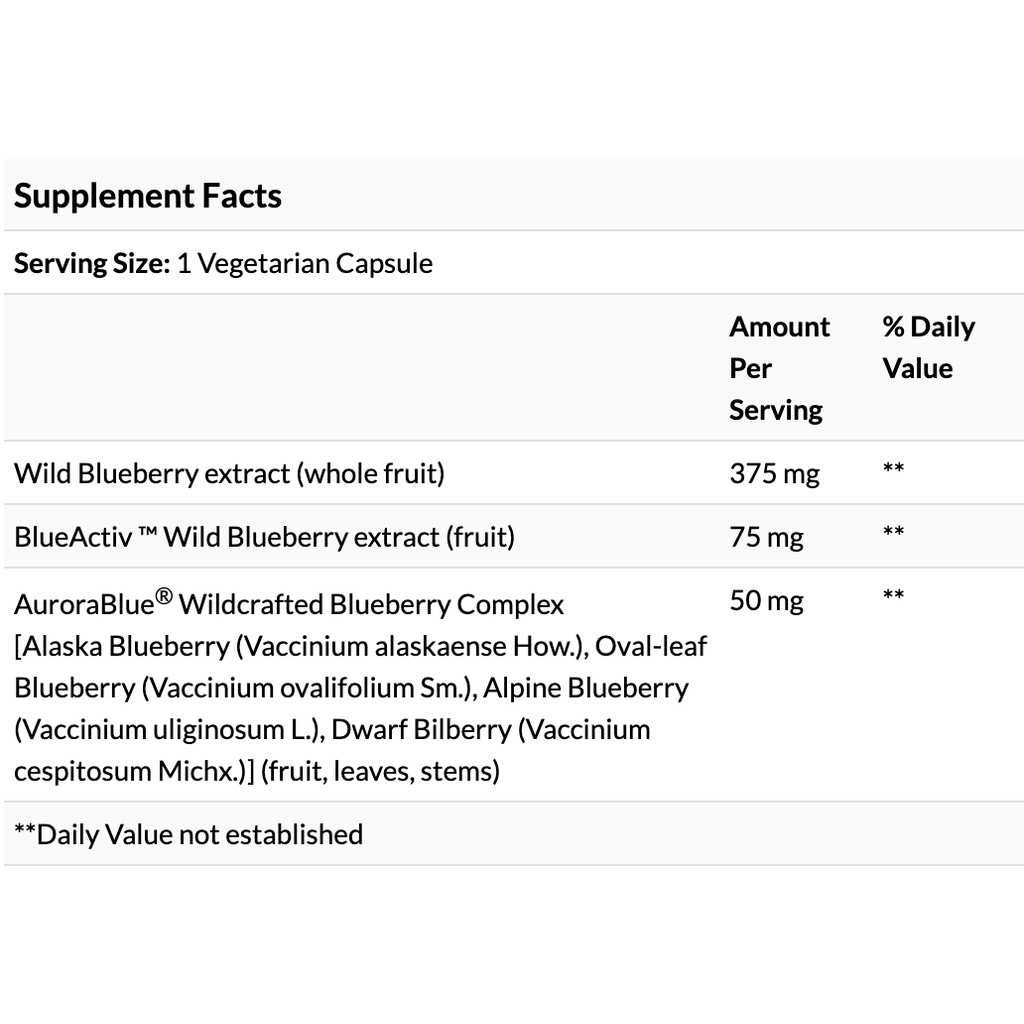
Task: Click the % Daily Value column header
Action: point(929,347)
